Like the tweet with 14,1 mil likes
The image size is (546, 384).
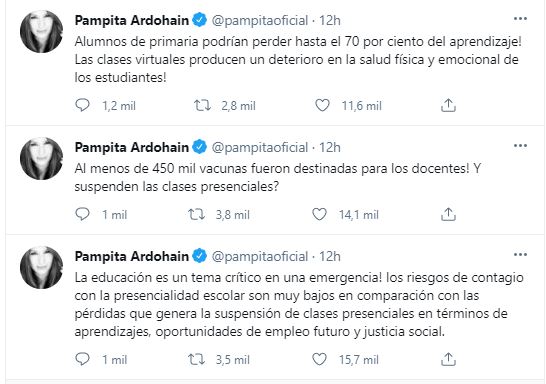[x=319, y=214]
